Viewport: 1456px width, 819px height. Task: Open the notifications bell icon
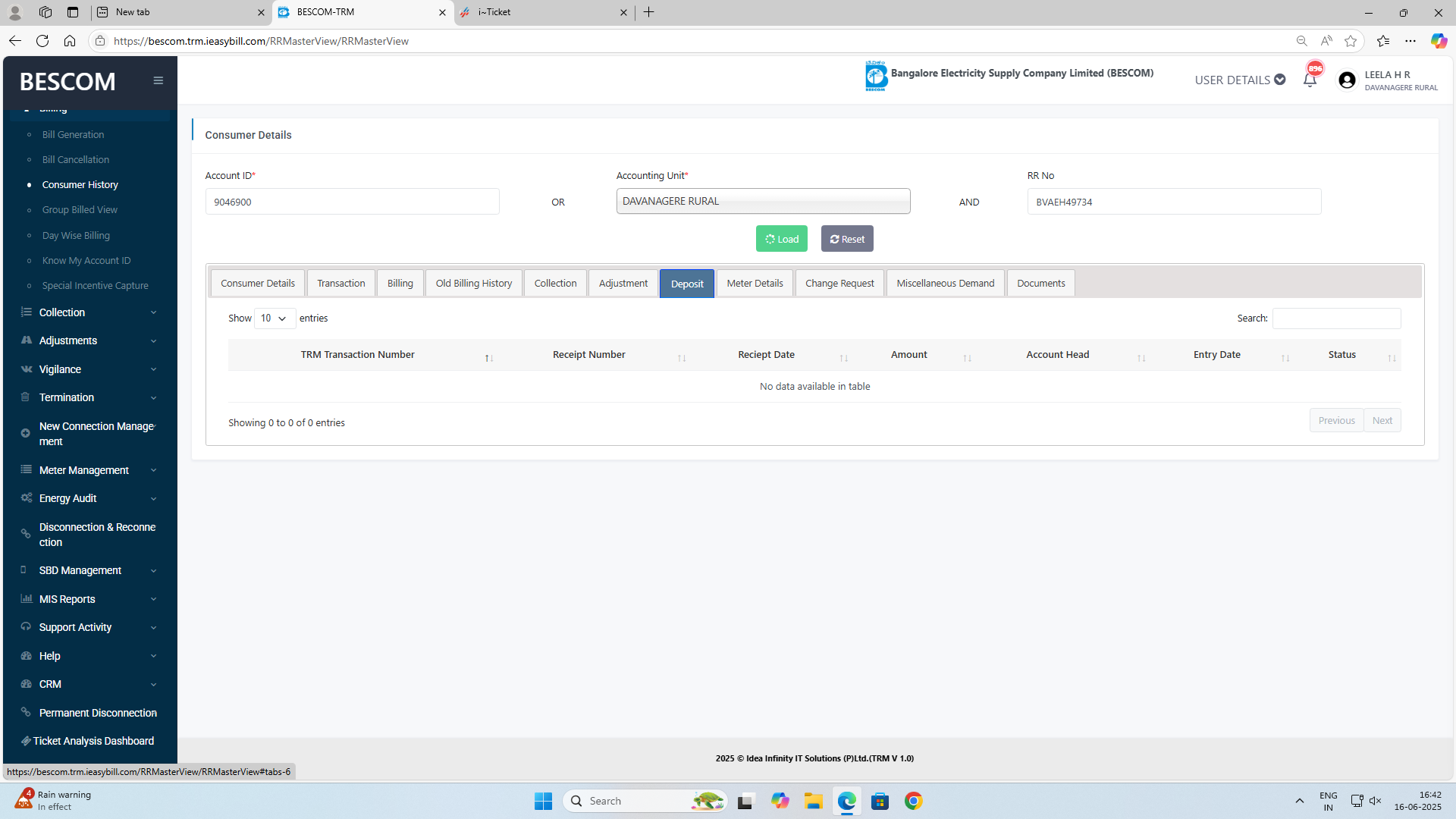pos(1310,80)
